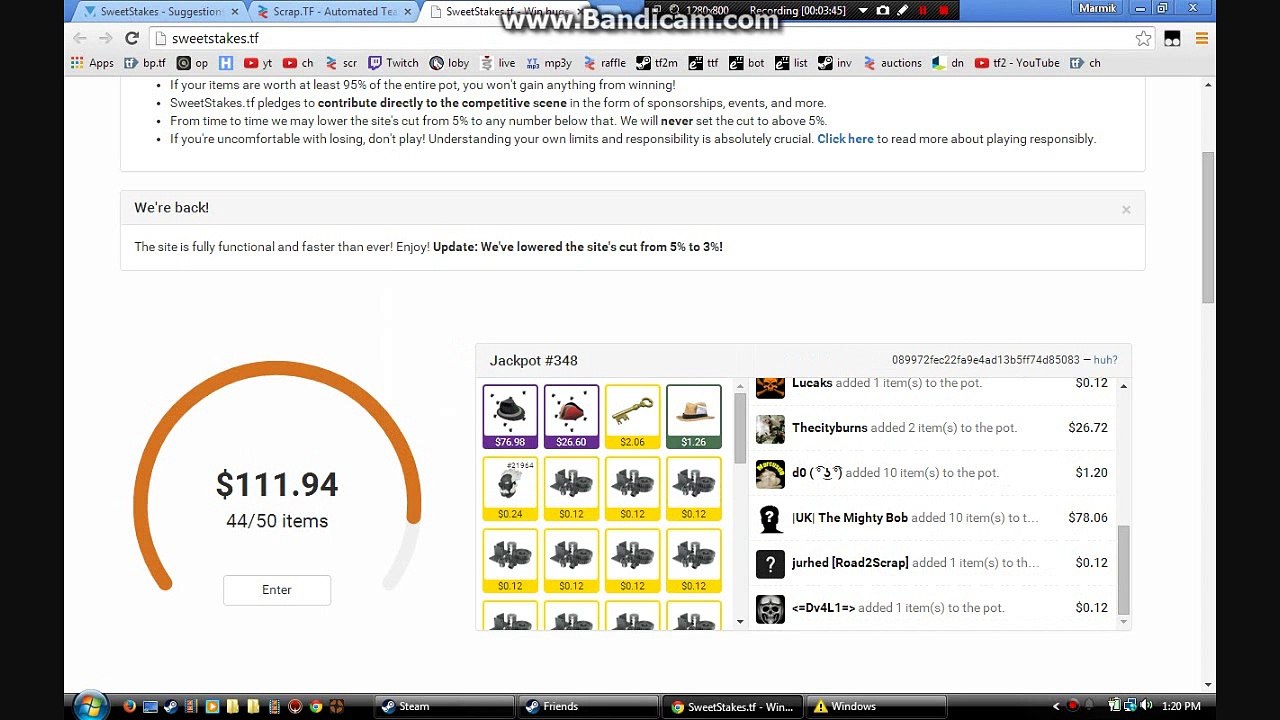This screenshot has height=720, width=1280.
Task: Close the Scrap.TF tab
Action: tap(407, 12)
